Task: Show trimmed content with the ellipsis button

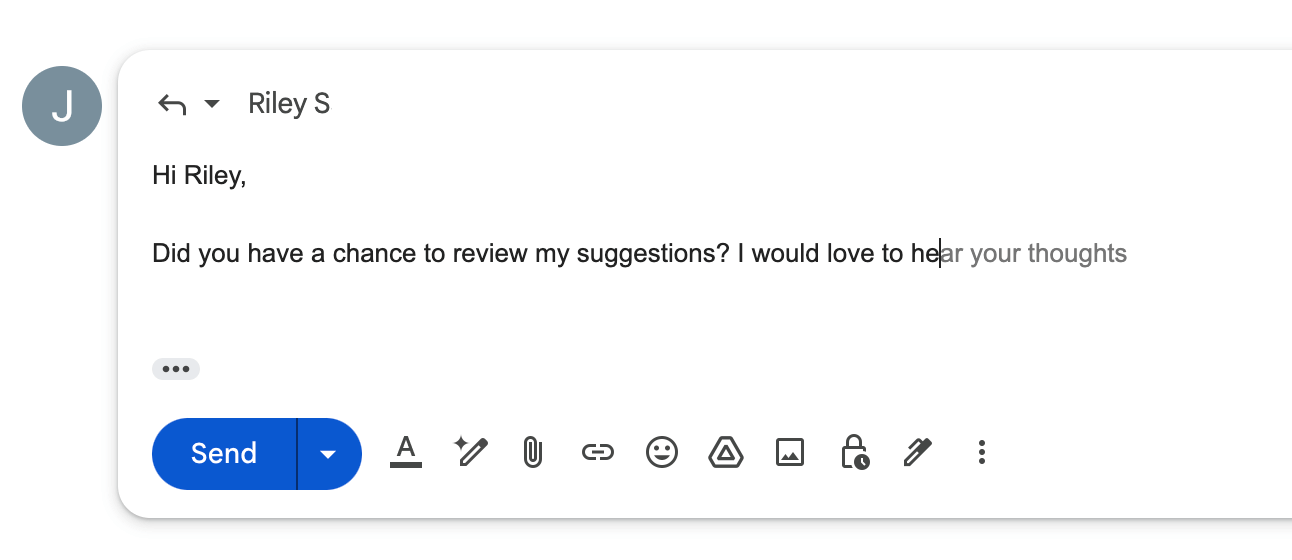Action: pyautogui.click(x=176, y=369)
